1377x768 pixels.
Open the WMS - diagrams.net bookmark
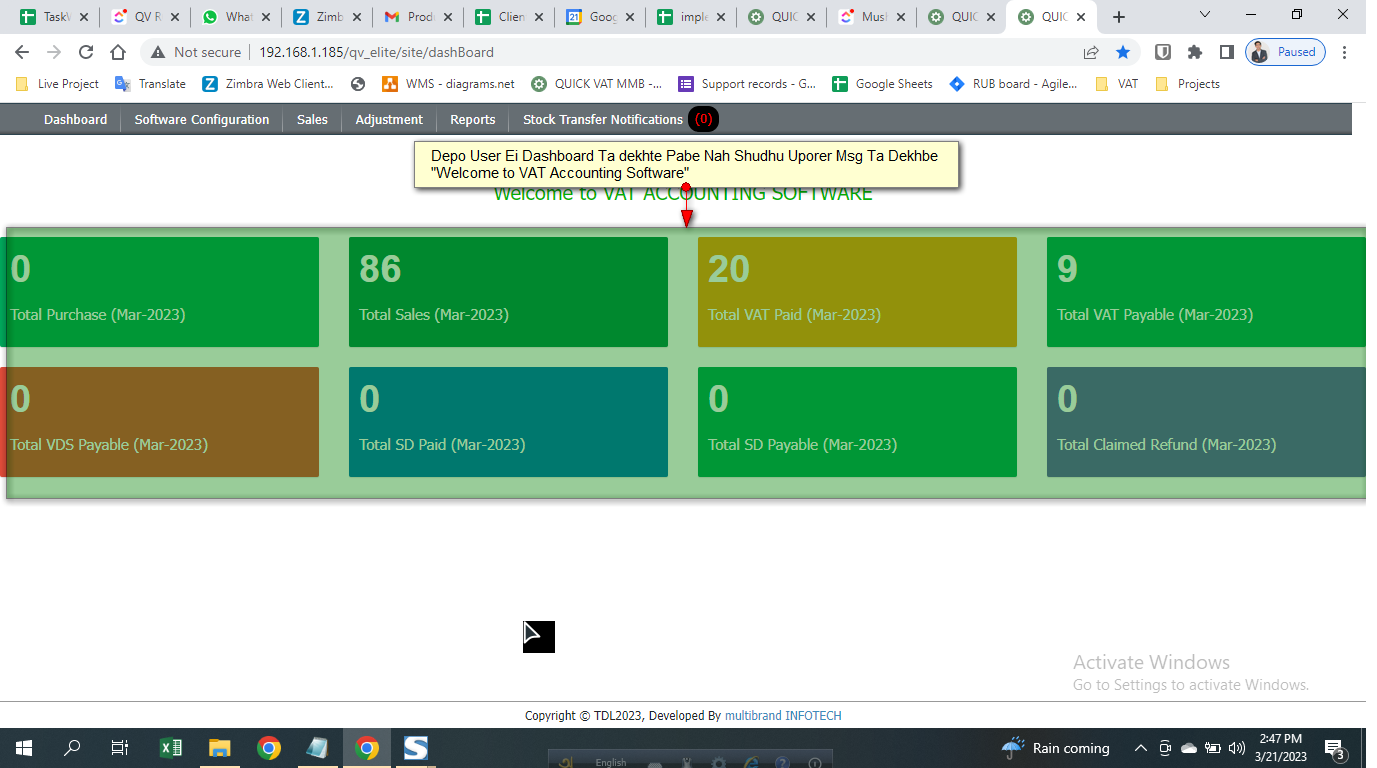(448, 84)
